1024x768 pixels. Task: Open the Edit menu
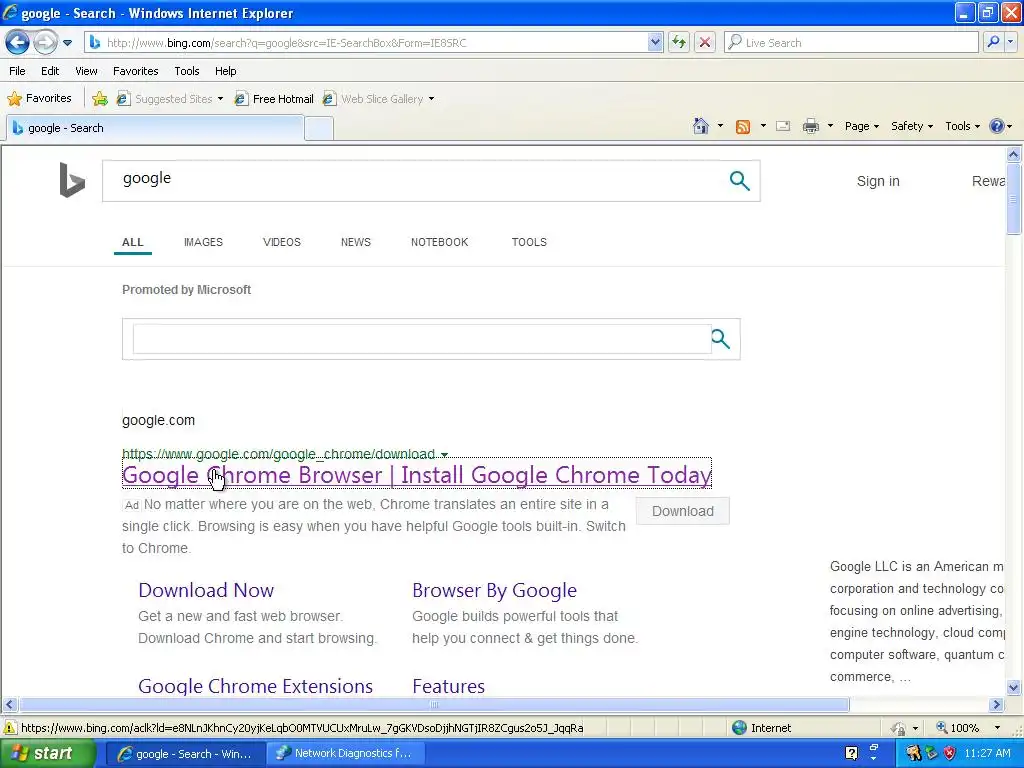tap(50, 71)
